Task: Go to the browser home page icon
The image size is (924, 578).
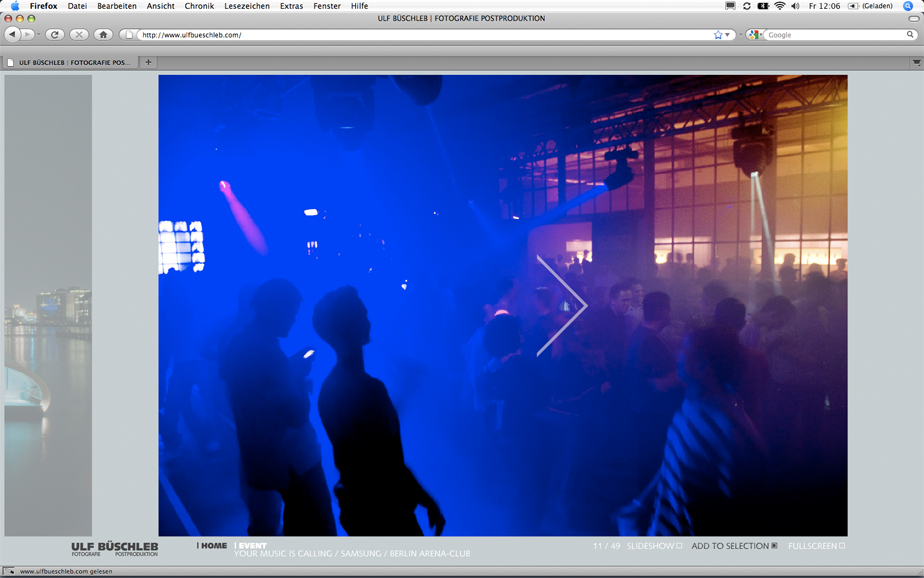Action: point(103,35)
